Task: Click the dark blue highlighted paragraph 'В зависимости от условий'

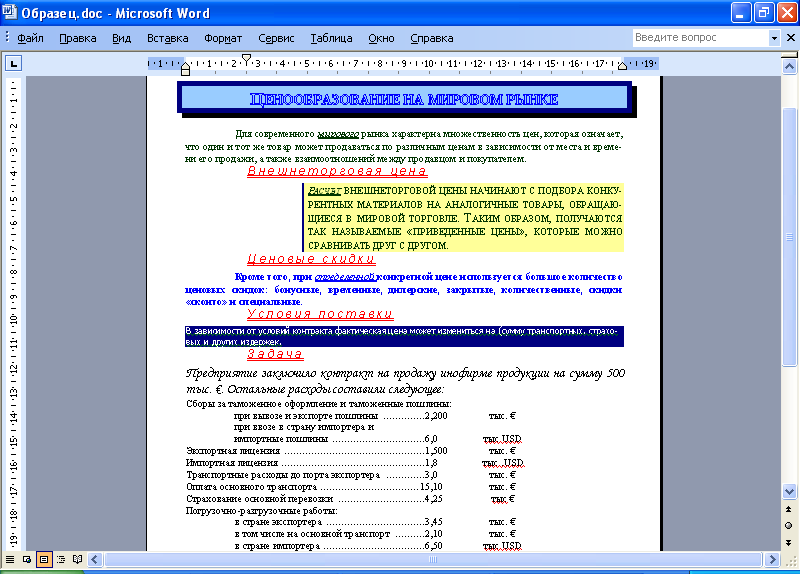Action: pos(404,336)
